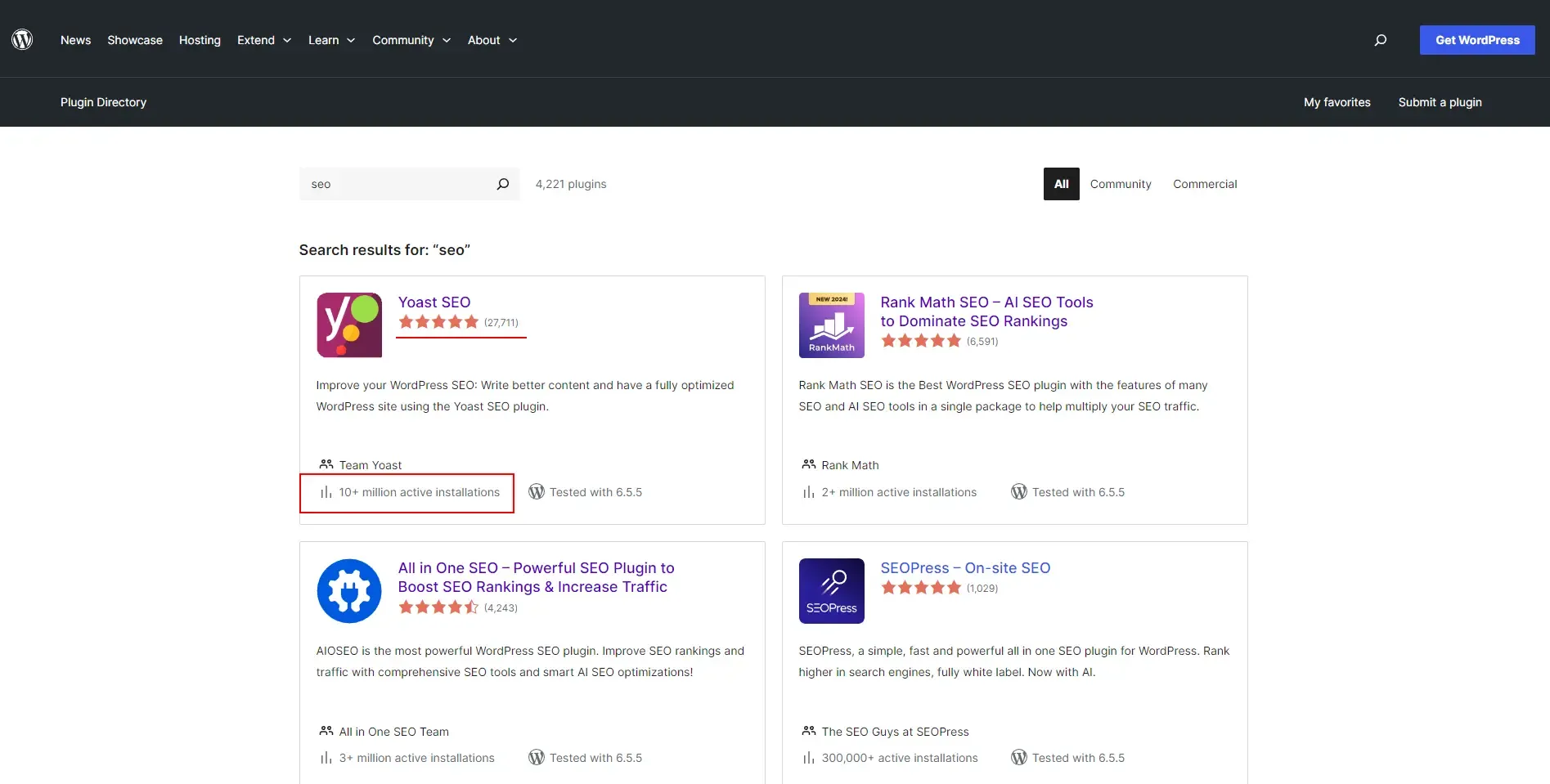Click the magnifier icon inside the search field

(502, 184)
